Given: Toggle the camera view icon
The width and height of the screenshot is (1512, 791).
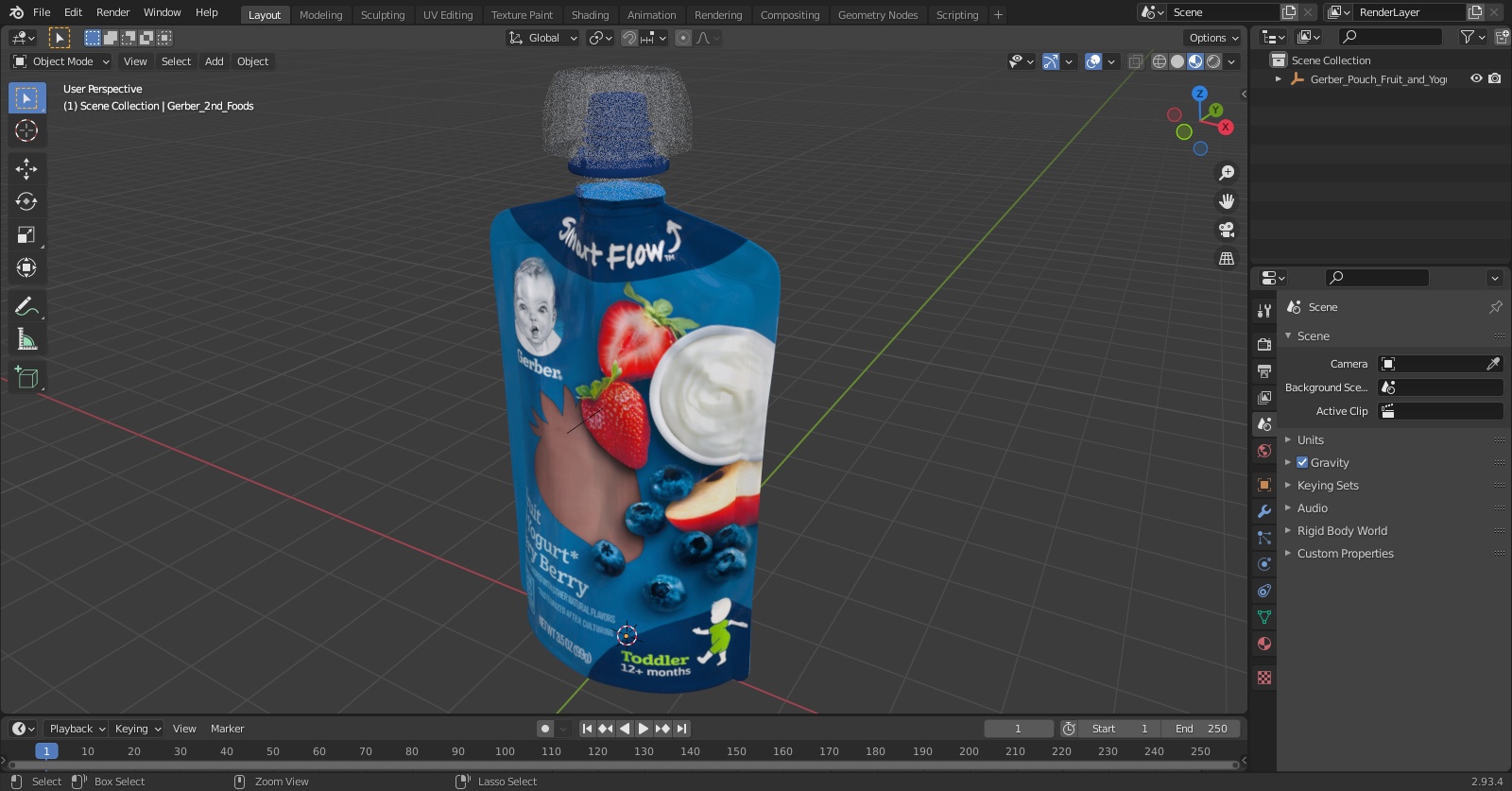Looking at the screenshot, I should click(1227, 230).
